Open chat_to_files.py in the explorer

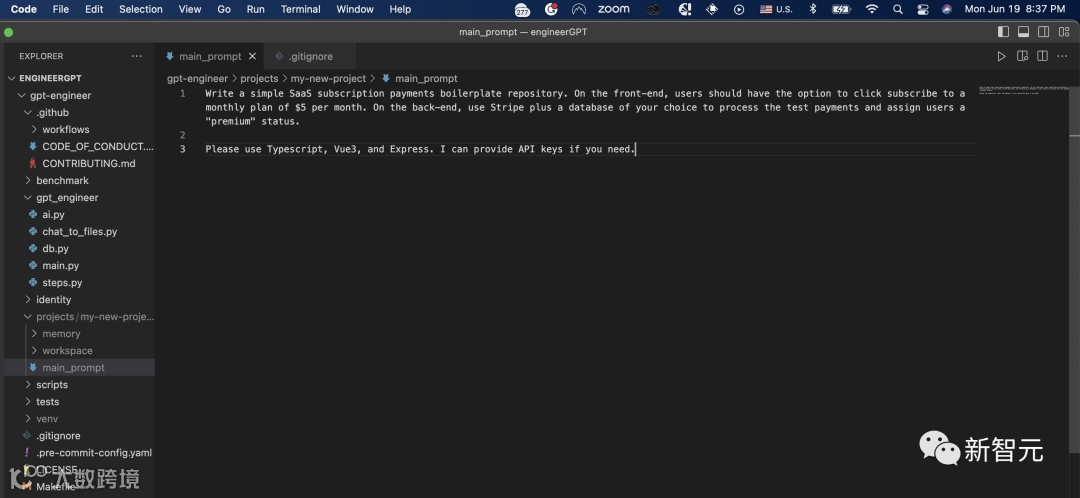click(x=79, y=231)
